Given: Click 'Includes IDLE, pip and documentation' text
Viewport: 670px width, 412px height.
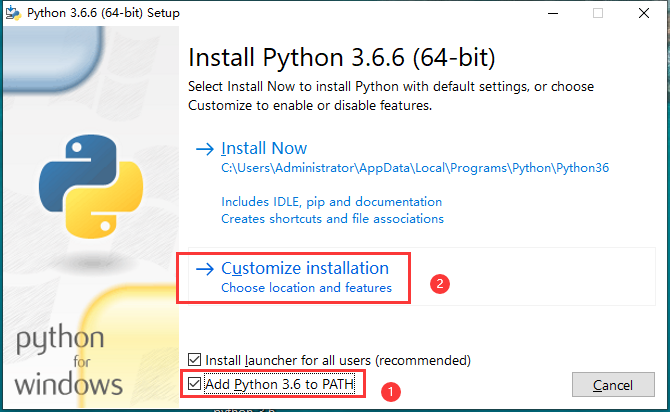Looking at the screenshot, I should [332, 202].
